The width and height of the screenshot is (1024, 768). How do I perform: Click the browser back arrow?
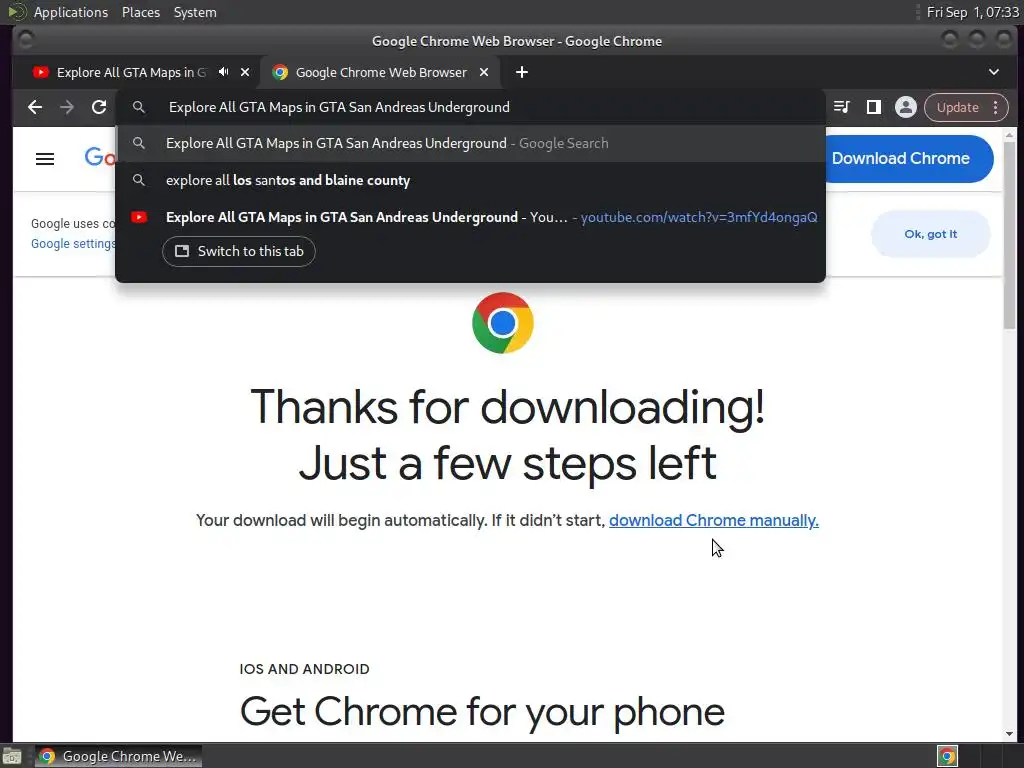point(35,107)
